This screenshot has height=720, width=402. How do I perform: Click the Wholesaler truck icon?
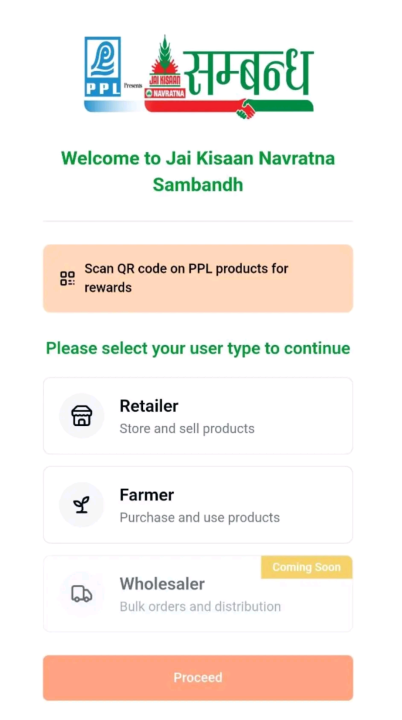pos(82,594)
